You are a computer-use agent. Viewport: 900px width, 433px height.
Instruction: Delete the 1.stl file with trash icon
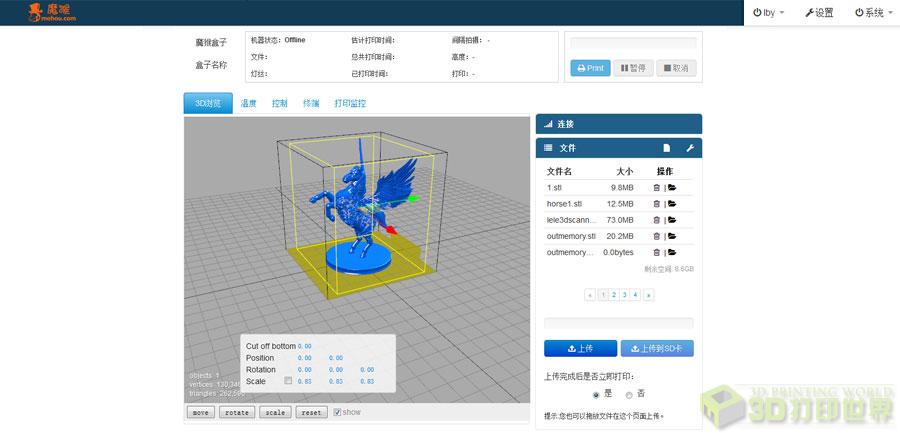657,187
